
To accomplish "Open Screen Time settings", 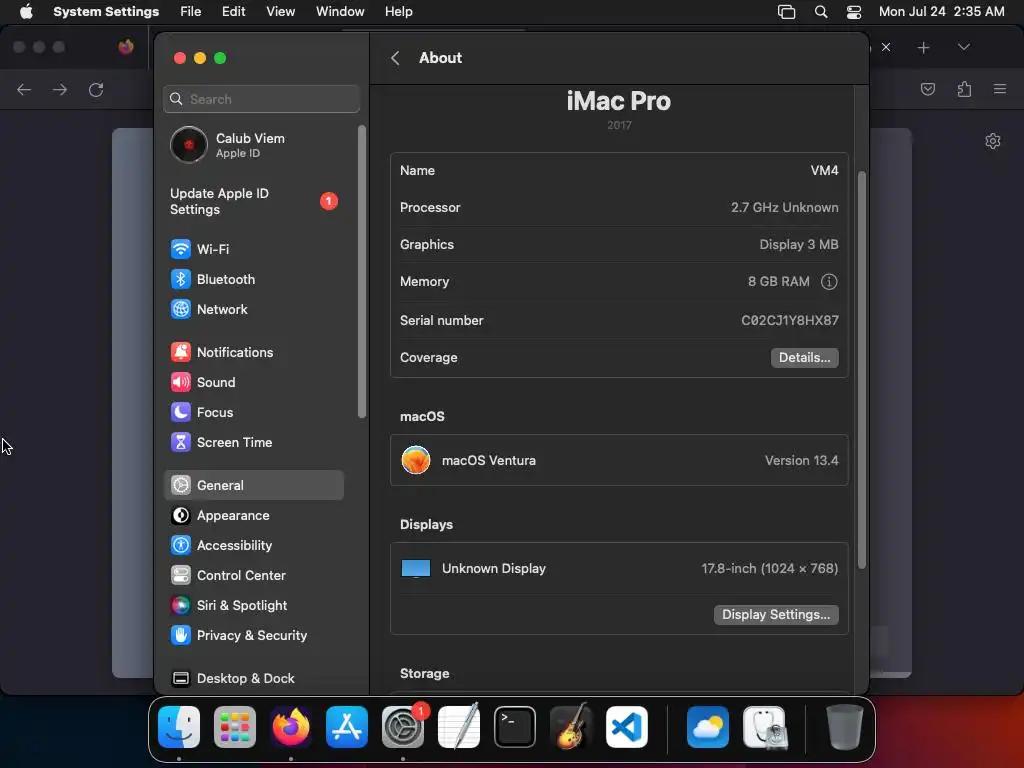I will 253,442.
